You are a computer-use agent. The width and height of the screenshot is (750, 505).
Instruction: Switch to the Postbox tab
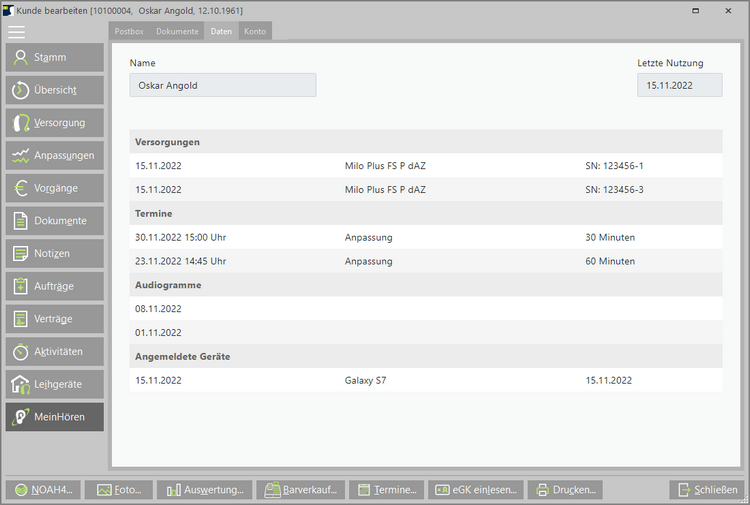tap(129, 31)
